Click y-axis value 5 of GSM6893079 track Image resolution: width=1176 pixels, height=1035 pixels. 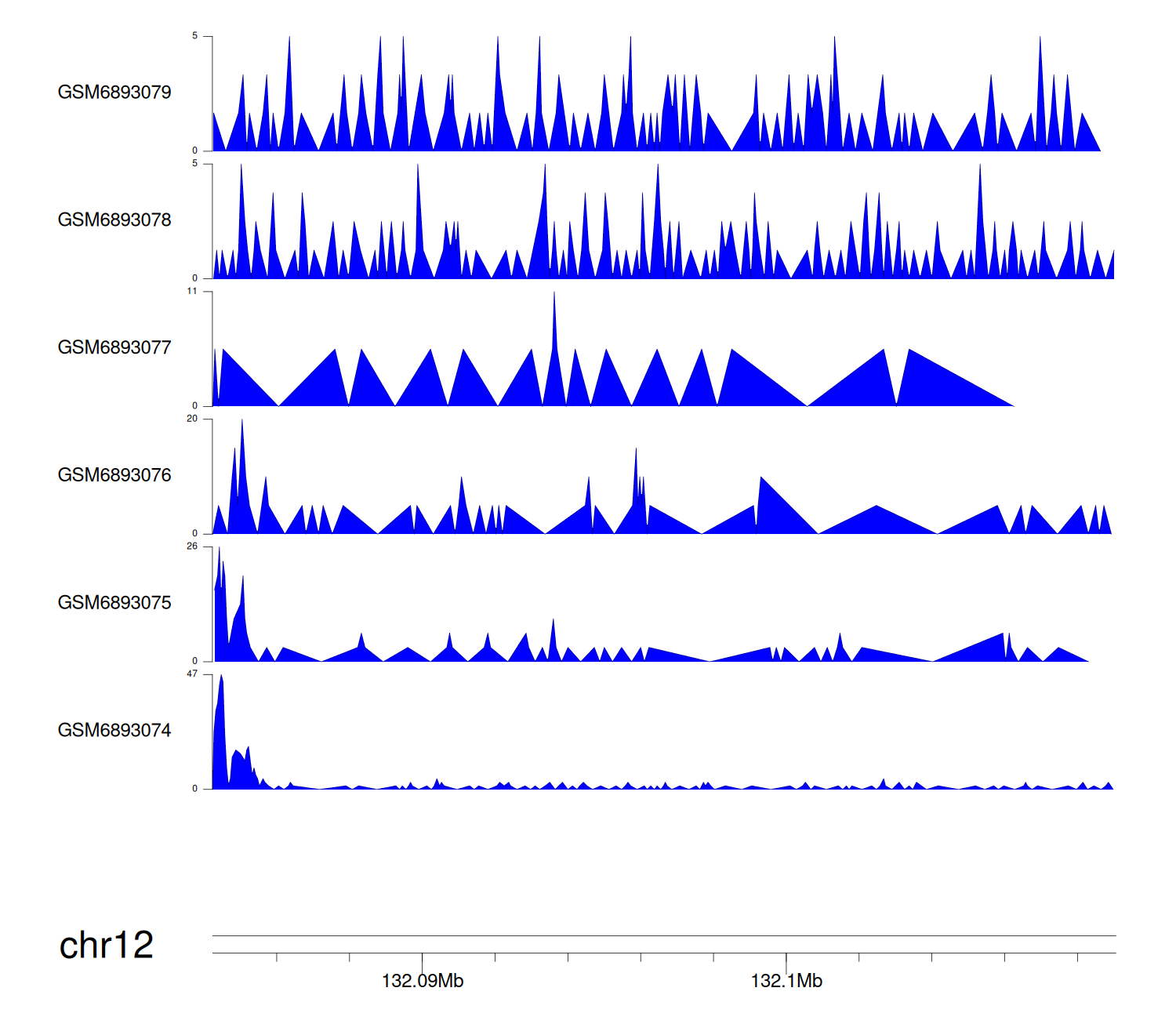195,36
